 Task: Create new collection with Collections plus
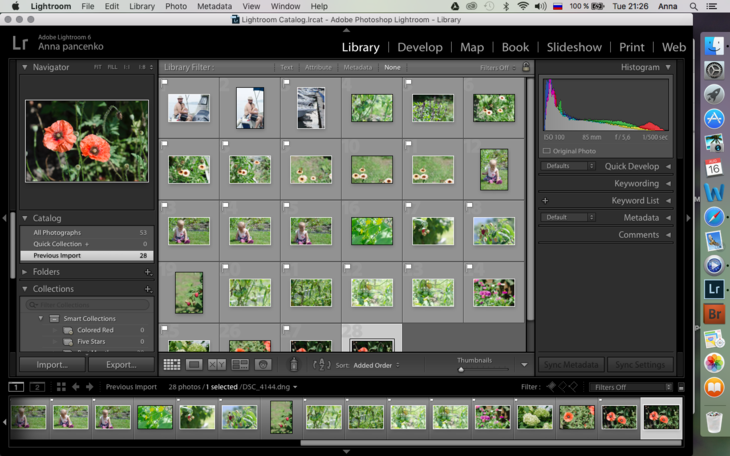148,289
